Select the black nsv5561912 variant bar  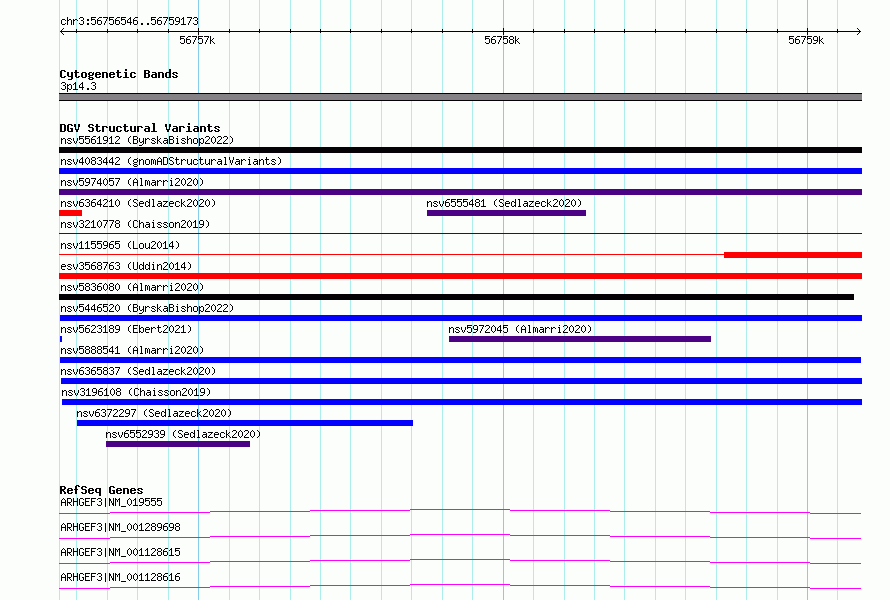[x=460, y=150]
